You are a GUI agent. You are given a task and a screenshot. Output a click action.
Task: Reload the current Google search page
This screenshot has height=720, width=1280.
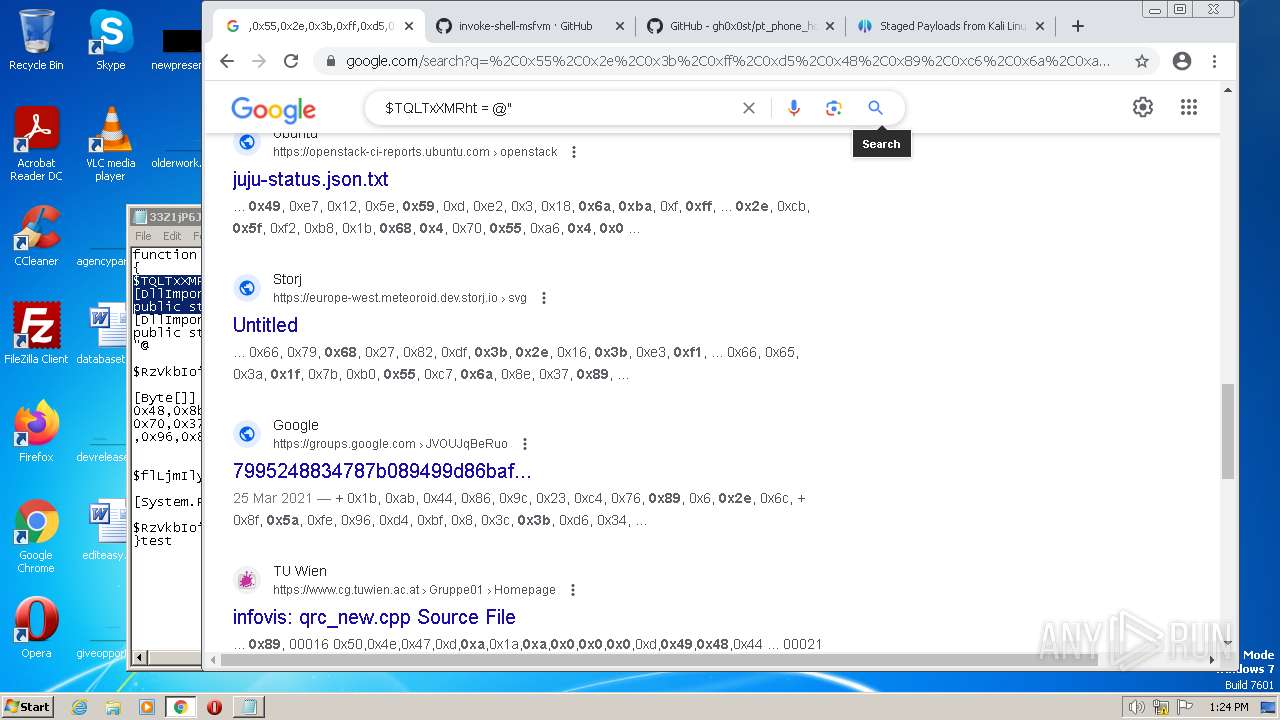point(291,61)
